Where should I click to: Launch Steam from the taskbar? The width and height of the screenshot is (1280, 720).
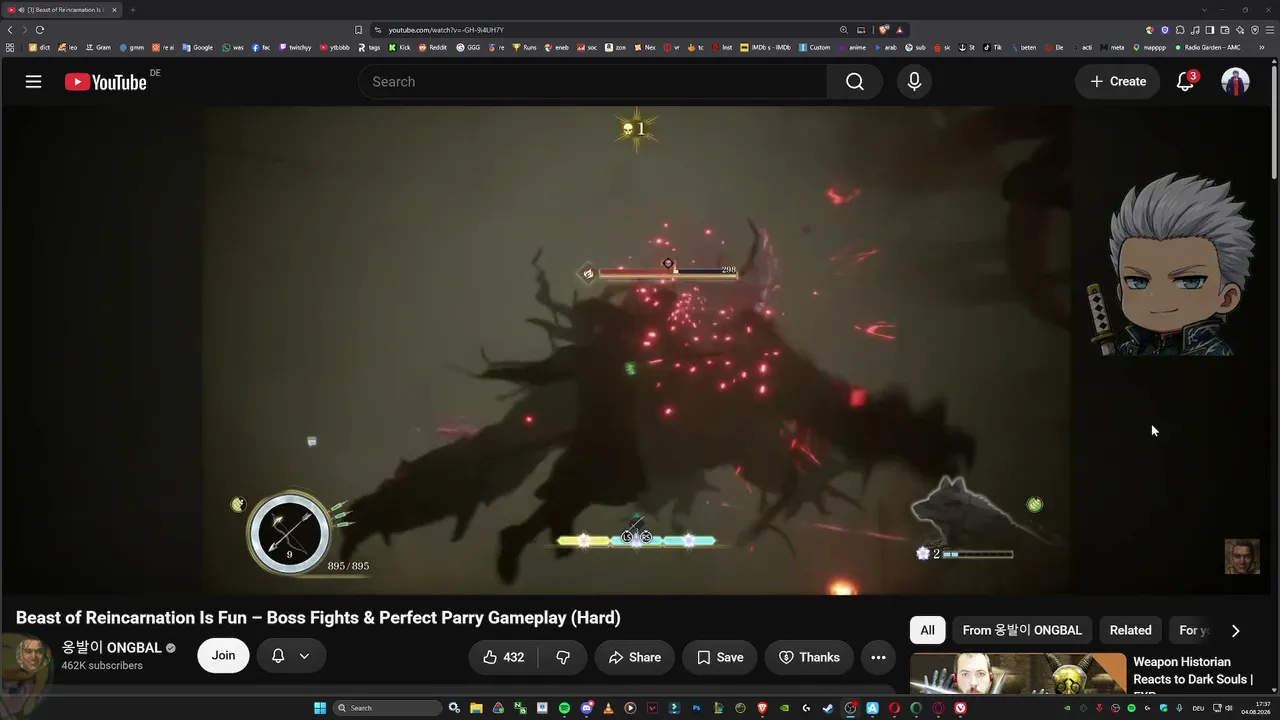click(x=828, y=708)
